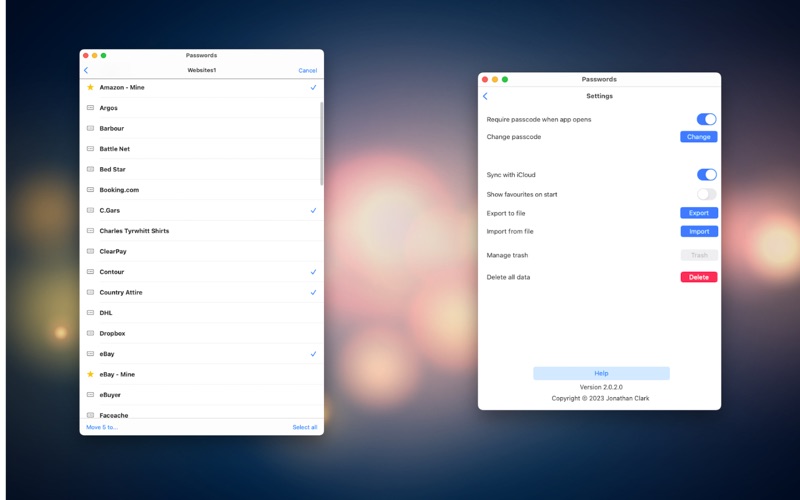Click the card icon beside Contour
This screenshot has width=800, height=500.
[x=90, y=271]
